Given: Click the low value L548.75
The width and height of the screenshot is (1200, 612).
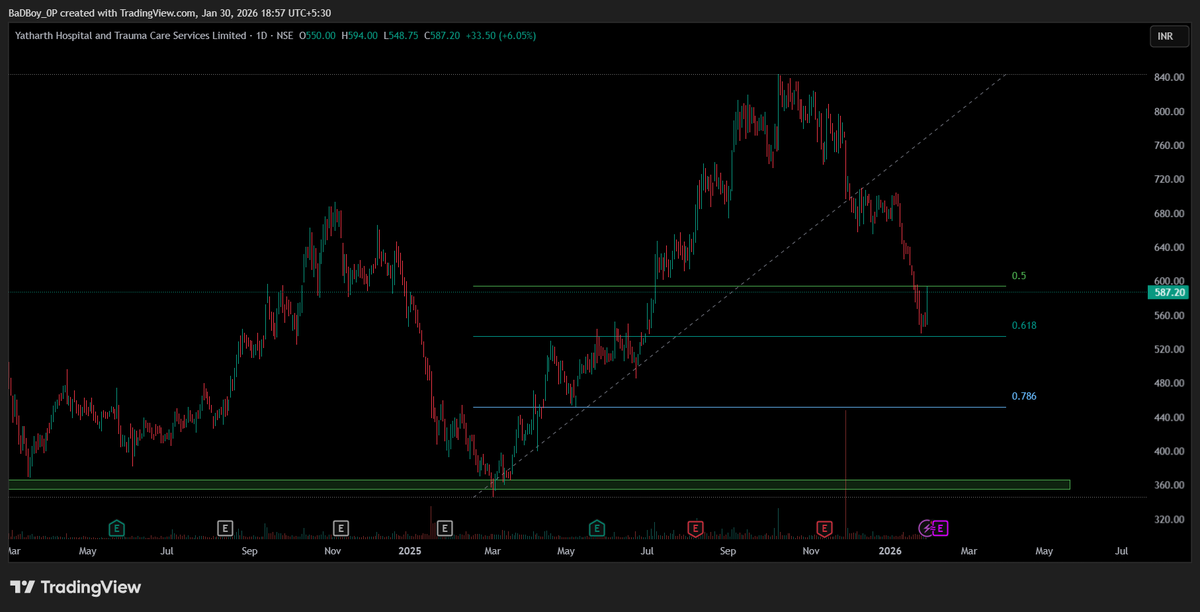Looking at the screenshot, I should (x=401, y=35).
